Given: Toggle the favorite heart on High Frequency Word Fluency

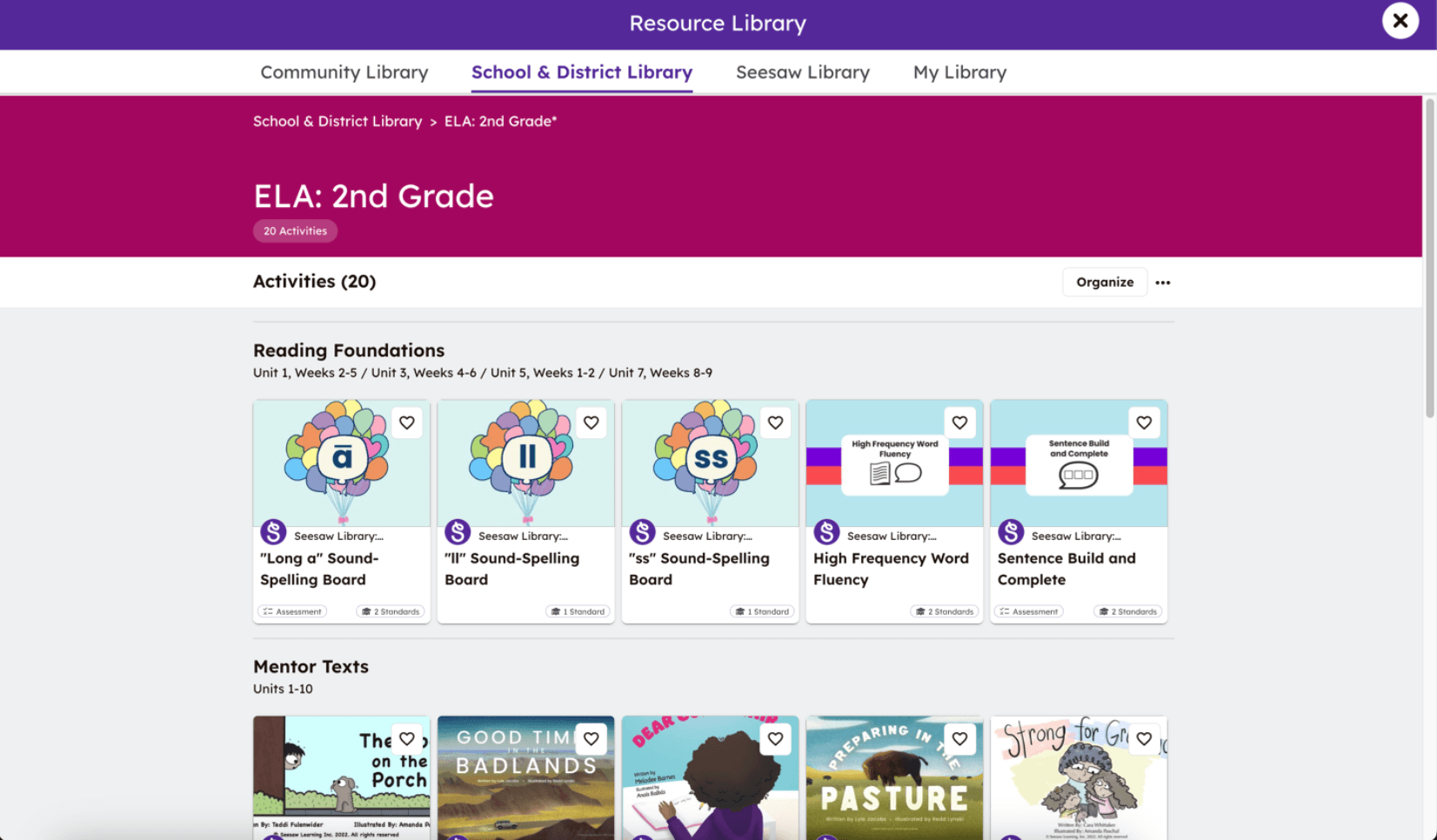Looking at the screenshot, I should (959, 423).
